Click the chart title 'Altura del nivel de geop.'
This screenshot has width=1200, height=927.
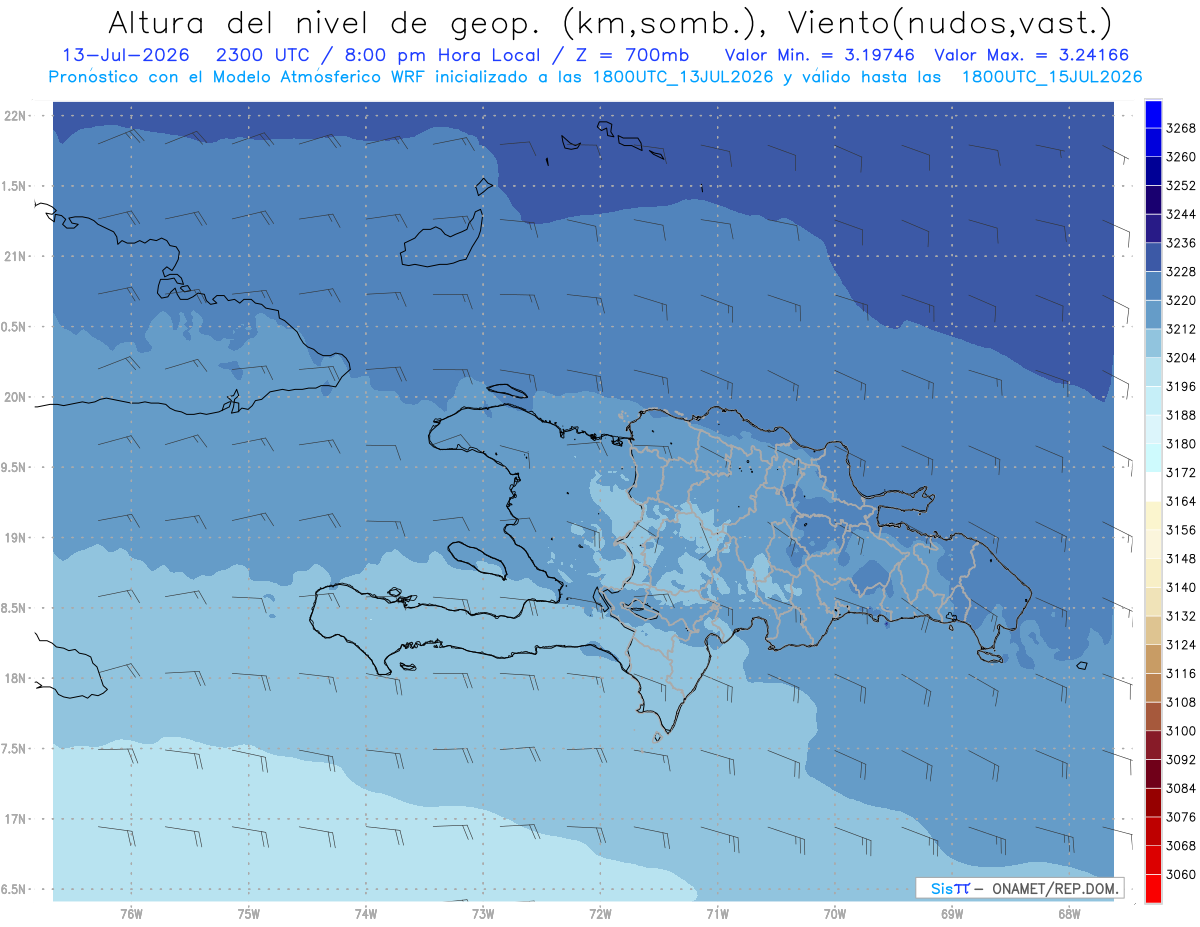(324, 22)
